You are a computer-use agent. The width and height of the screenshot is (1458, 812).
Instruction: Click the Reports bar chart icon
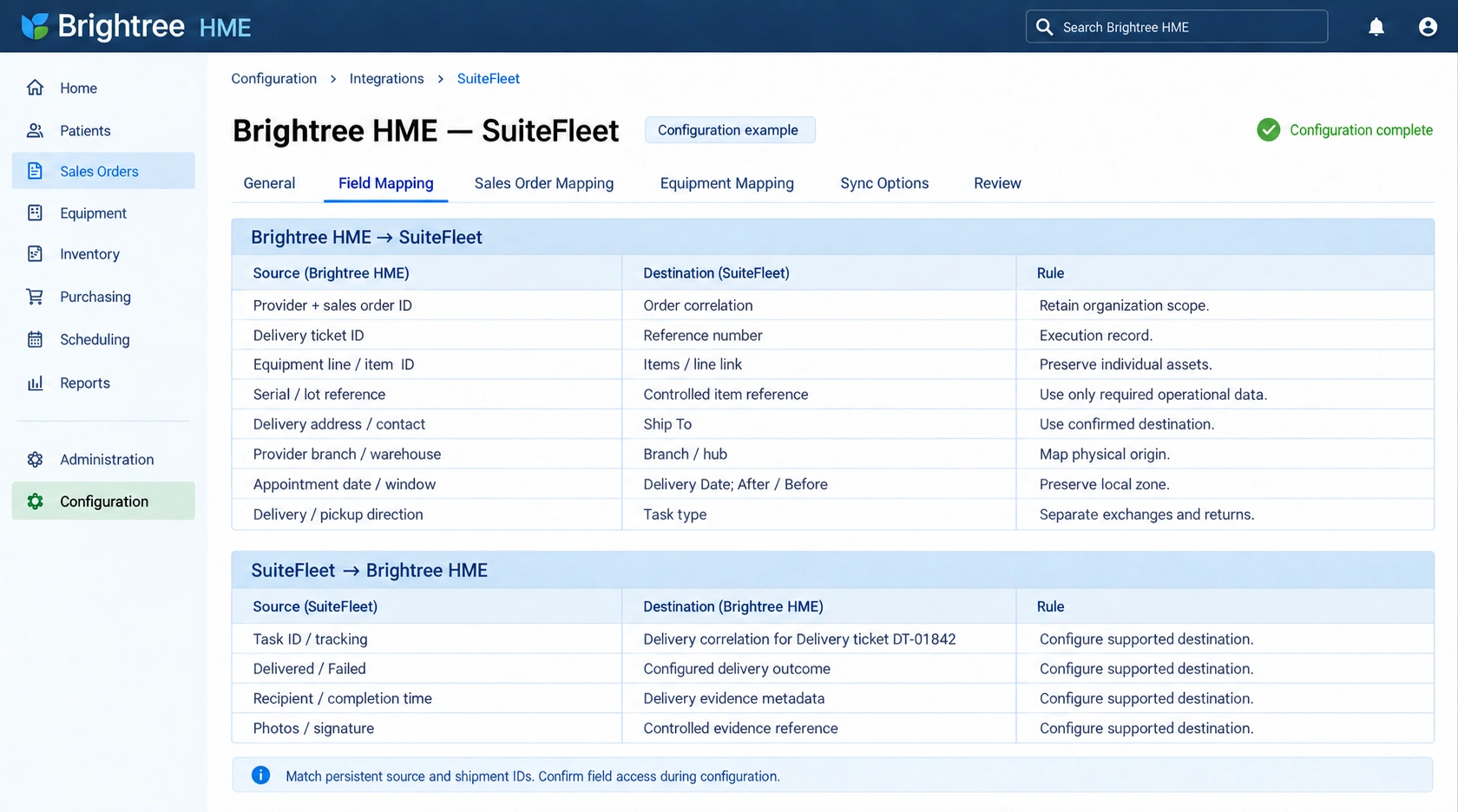[35, 383]
